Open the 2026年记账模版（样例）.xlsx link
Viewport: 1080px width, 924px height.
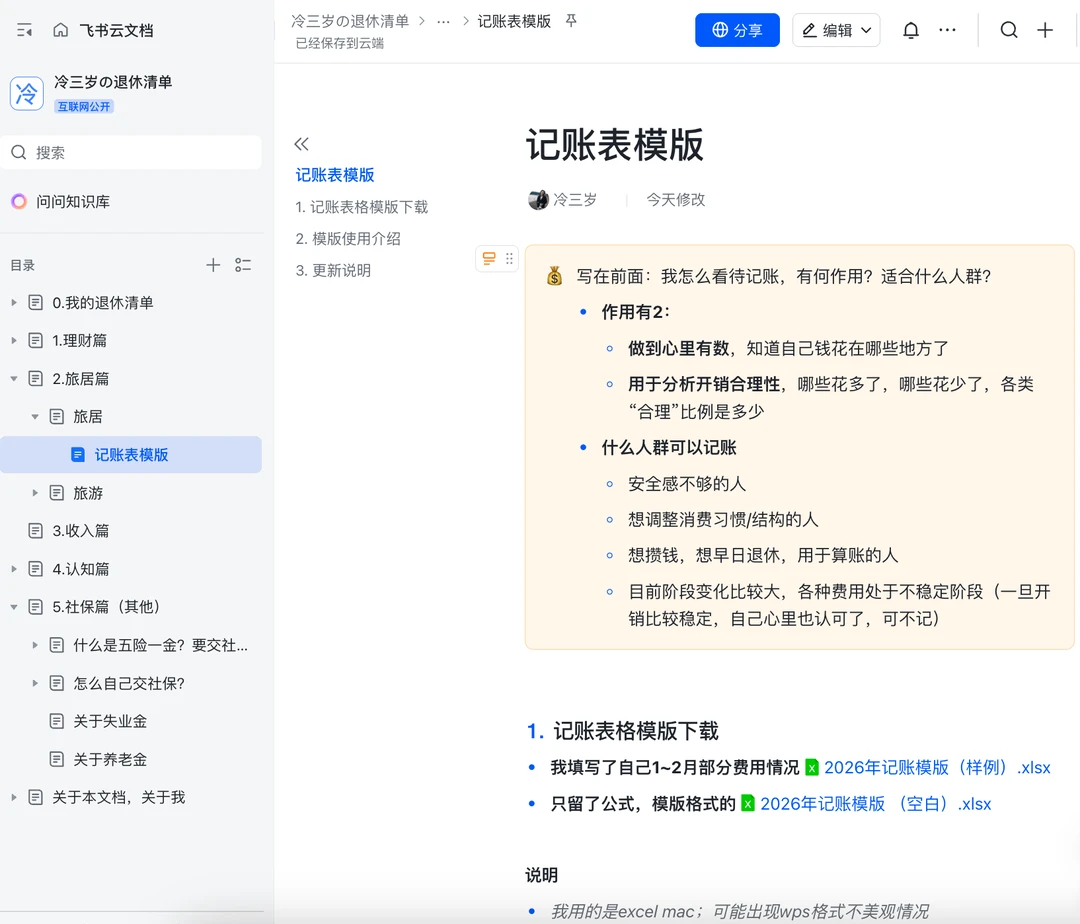tap(937, 768)
